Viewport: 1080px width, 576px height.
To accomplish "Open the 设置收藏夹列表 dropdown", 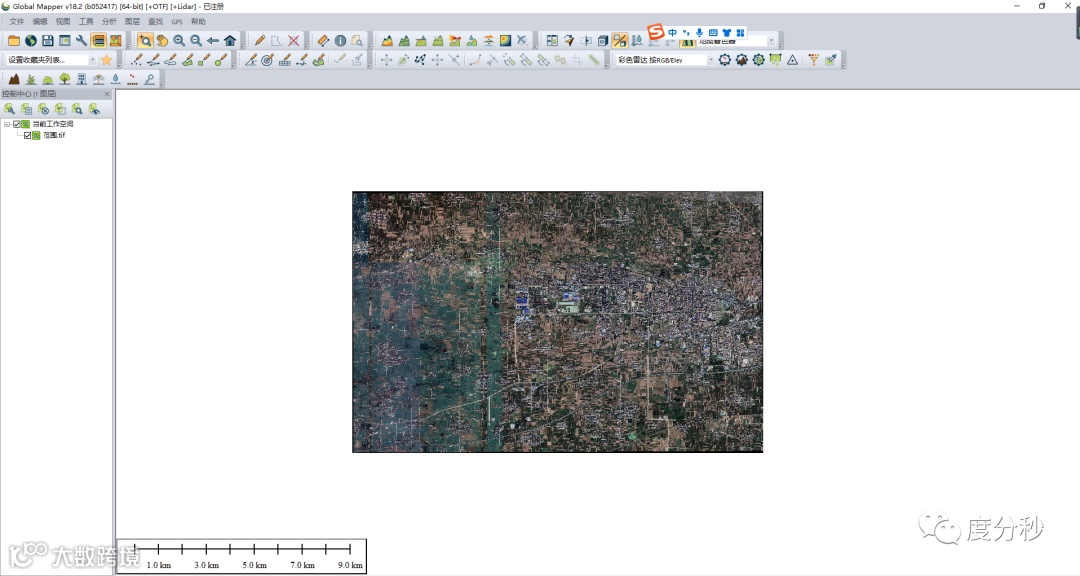I will pyautogui.click(x=92, y=60).
